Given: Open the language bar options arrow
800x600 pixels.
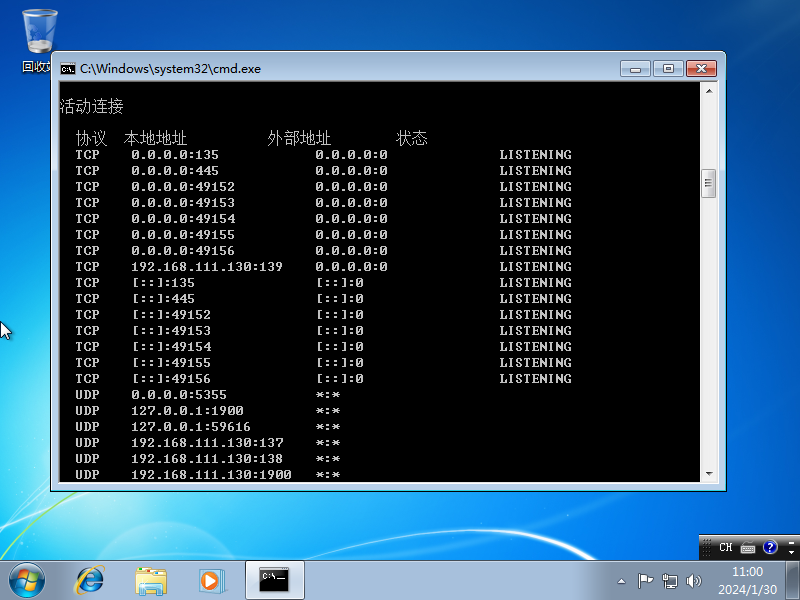Looking at the screenshot, I should [791, 552].
